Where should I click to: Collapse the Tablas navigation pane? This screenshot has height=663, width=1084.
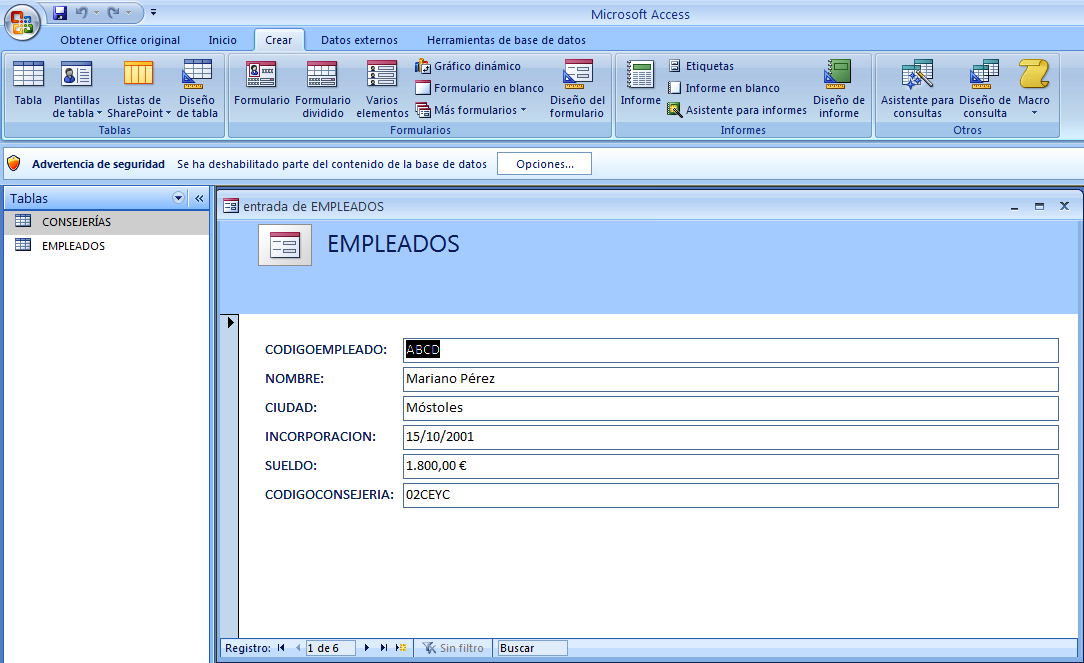199,198
